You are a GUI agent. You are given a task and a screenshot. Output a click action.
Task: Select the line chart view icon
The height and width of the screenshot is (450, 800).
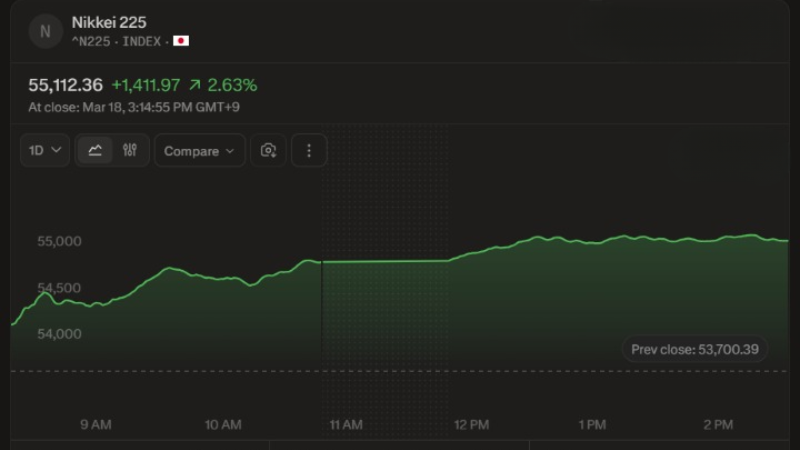[x=95, y=150]
